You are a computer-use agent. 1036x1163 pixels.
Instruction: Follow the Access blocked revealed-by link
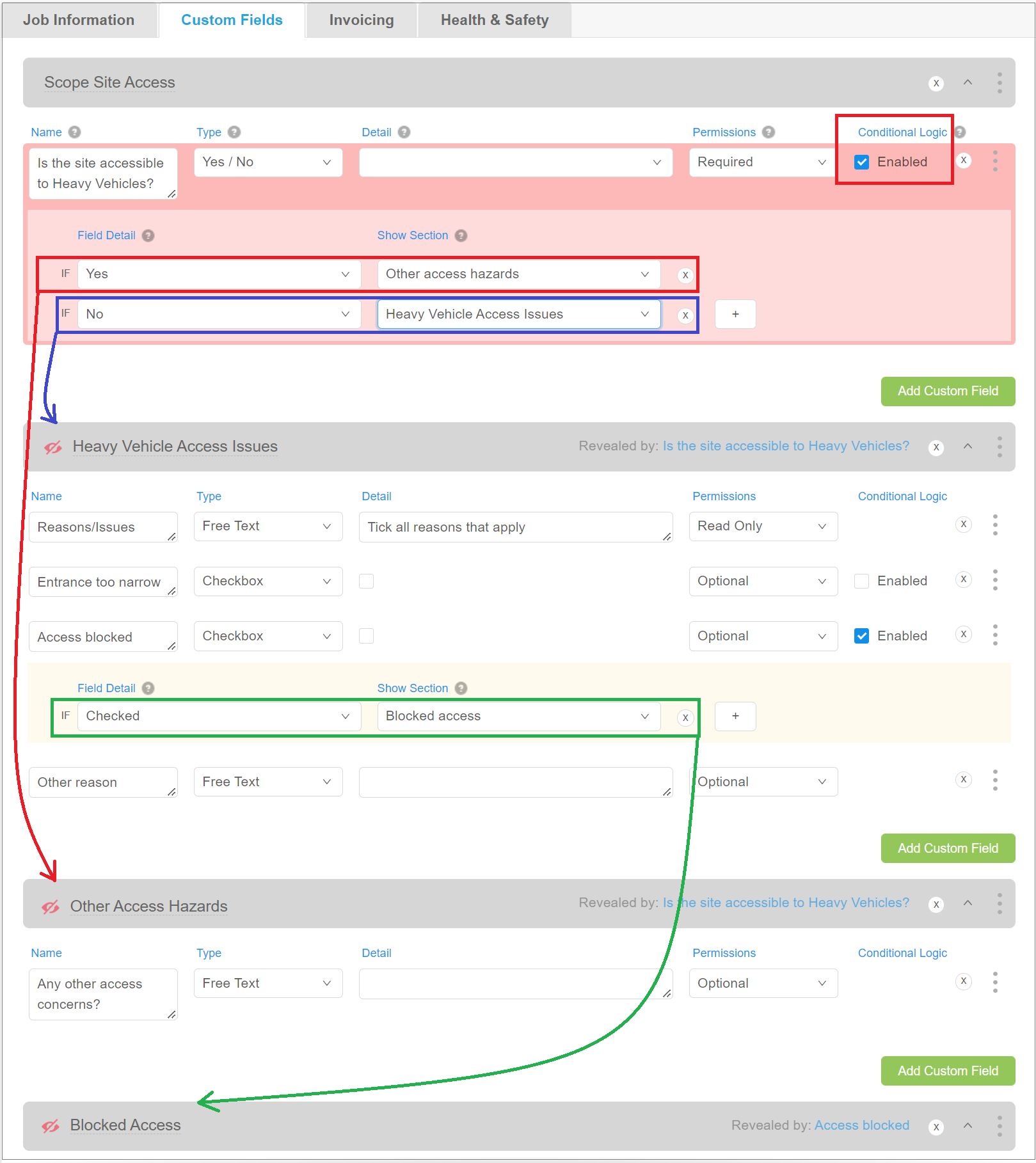click(861, 1125)
